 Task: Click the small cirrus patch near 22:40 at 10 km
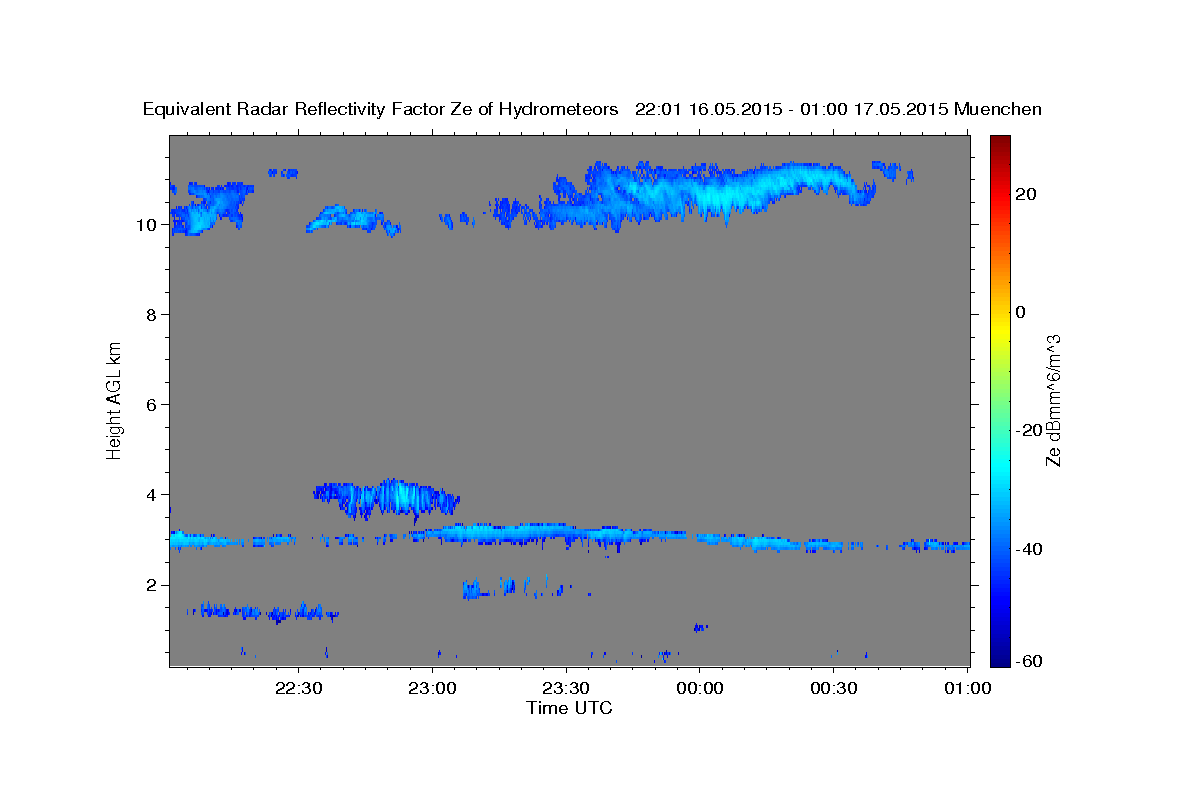pyautogui.click(x=352, y=220)
